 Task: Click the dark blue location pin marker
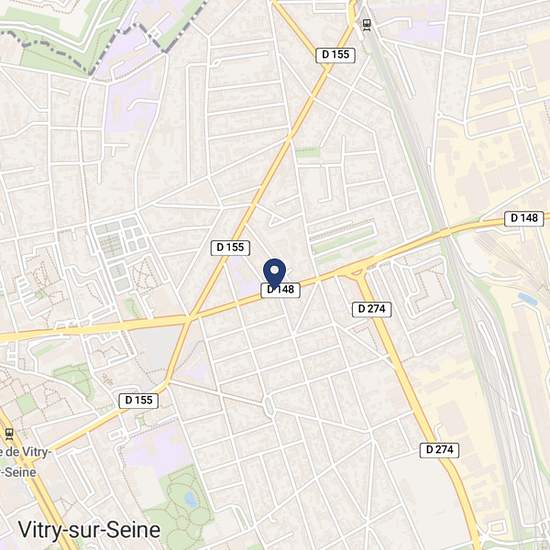(275, 274)
